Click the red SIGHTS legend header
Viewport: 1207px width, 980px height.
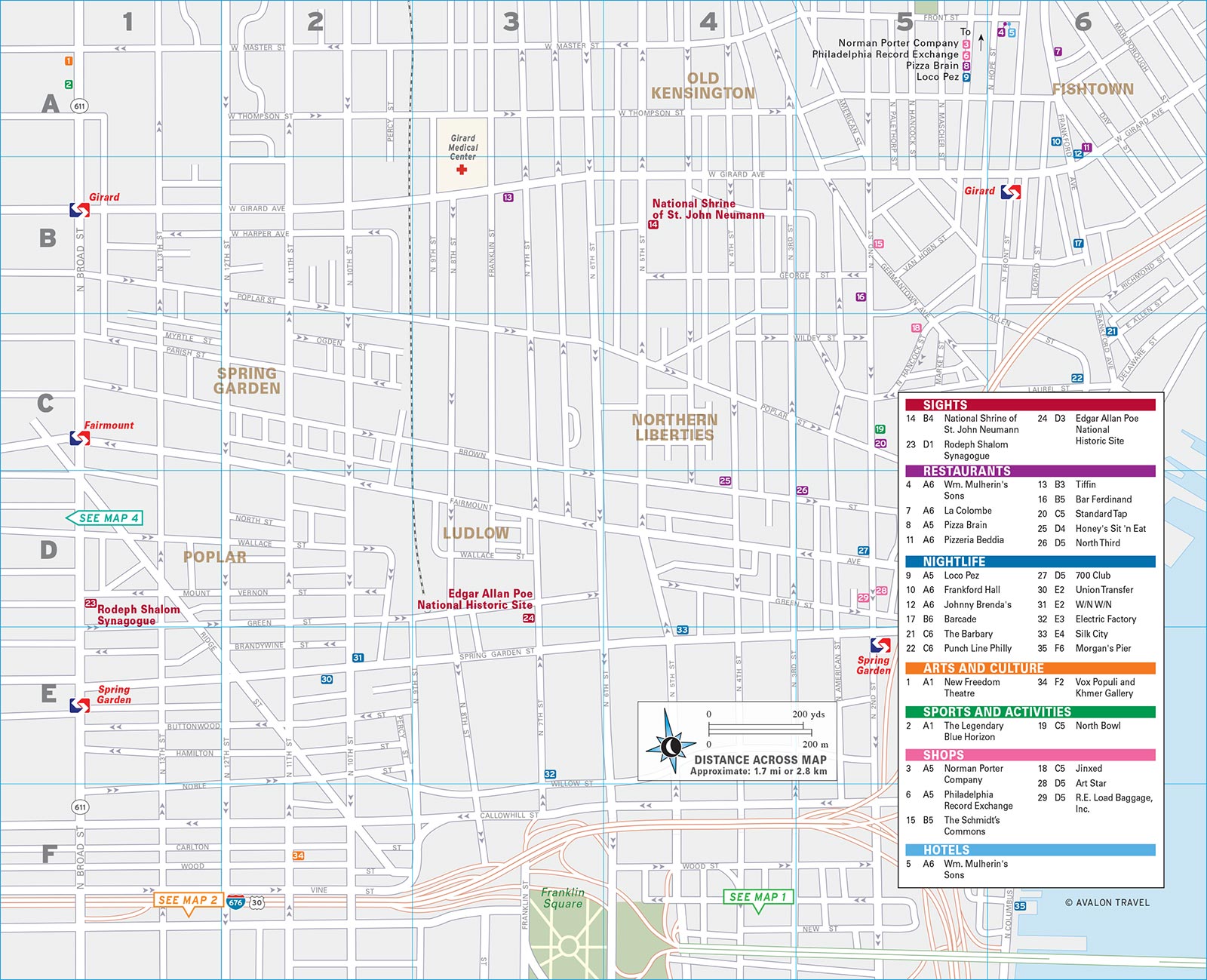1030,405
